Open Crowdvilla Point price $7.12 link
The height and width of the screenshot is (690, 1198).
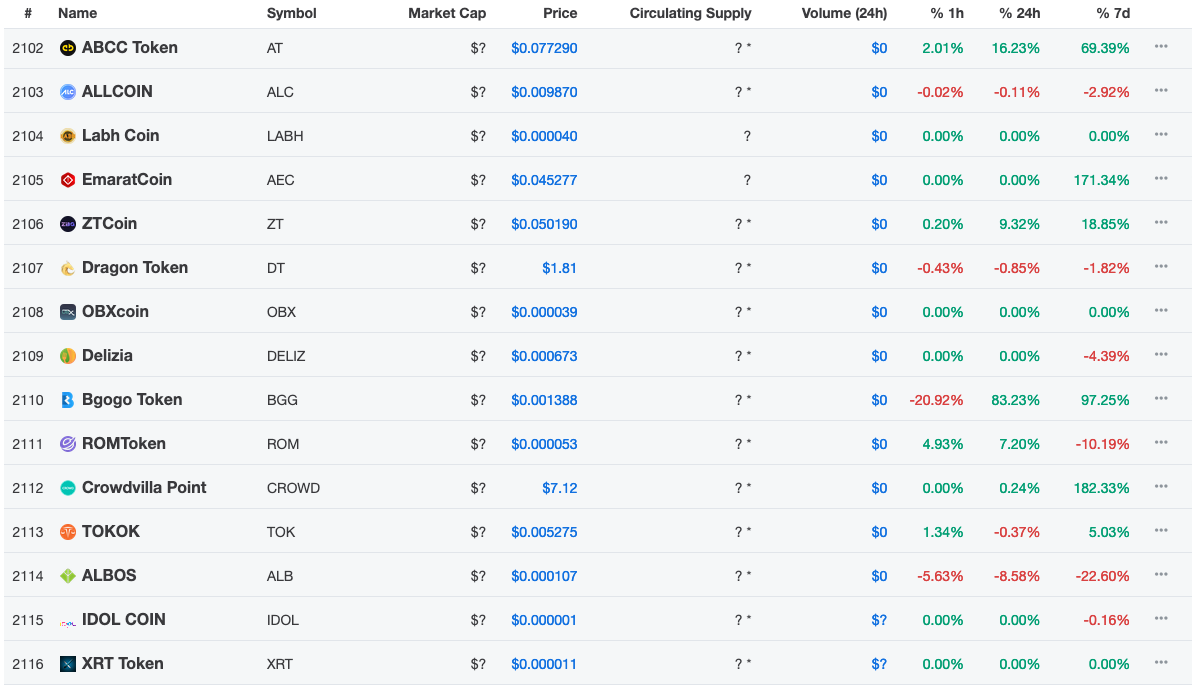[559, 488]
